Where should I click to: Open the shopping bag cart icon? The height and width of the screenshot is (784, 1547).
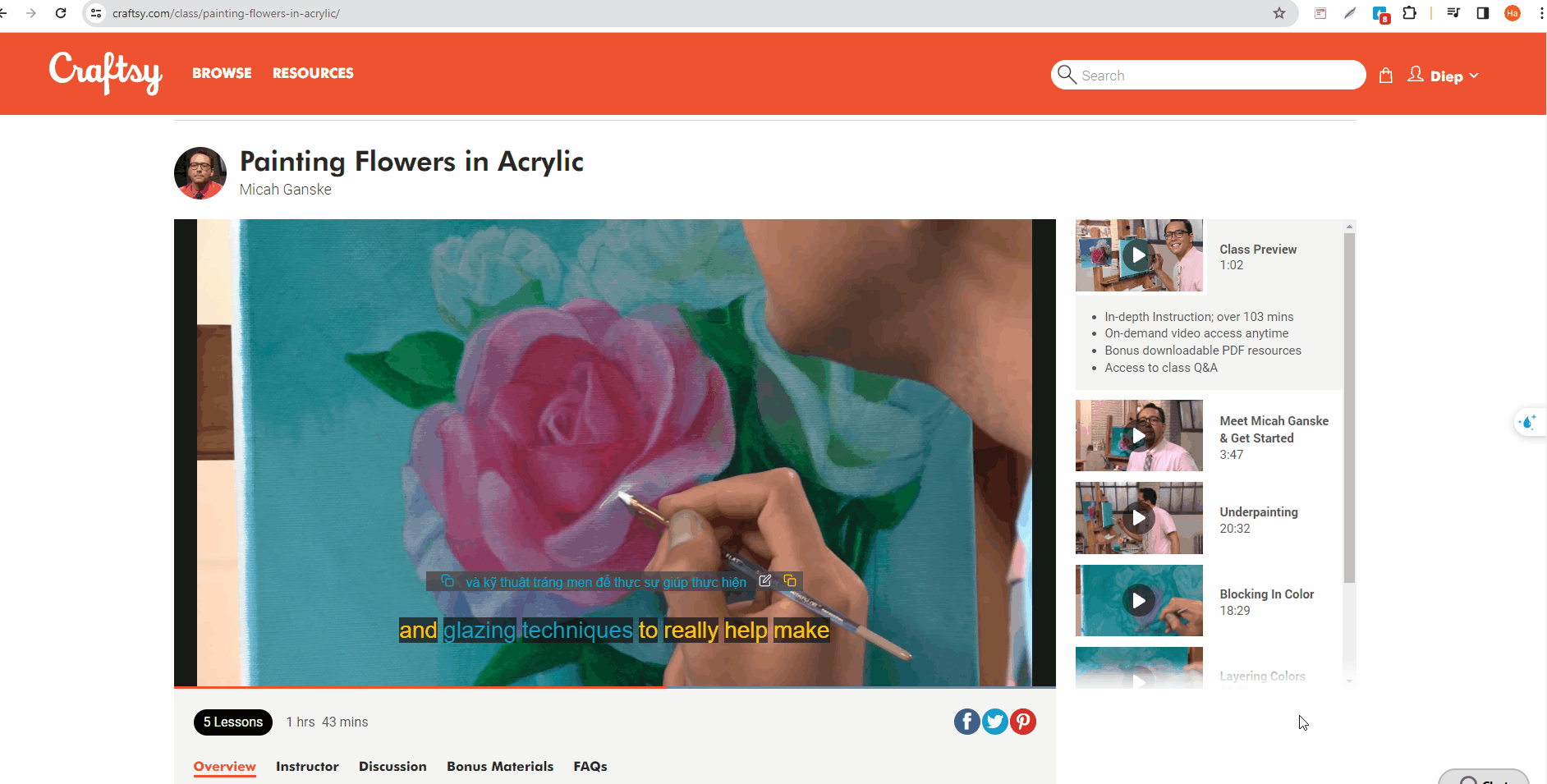point(1386,76)
